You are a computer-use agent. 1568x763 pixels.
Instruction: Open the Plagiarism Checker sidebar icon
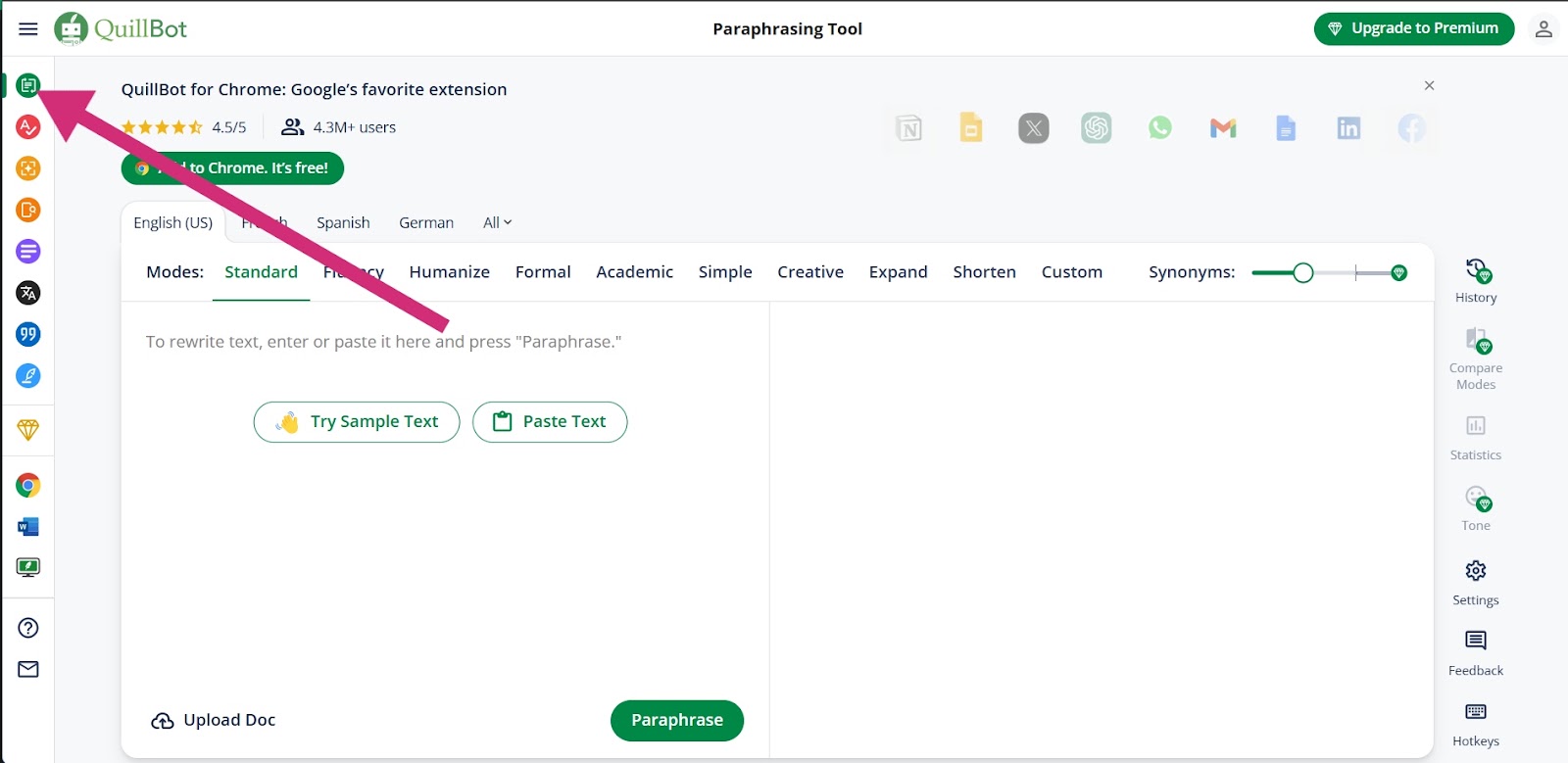pyautogui.click(x=28, y=211)
